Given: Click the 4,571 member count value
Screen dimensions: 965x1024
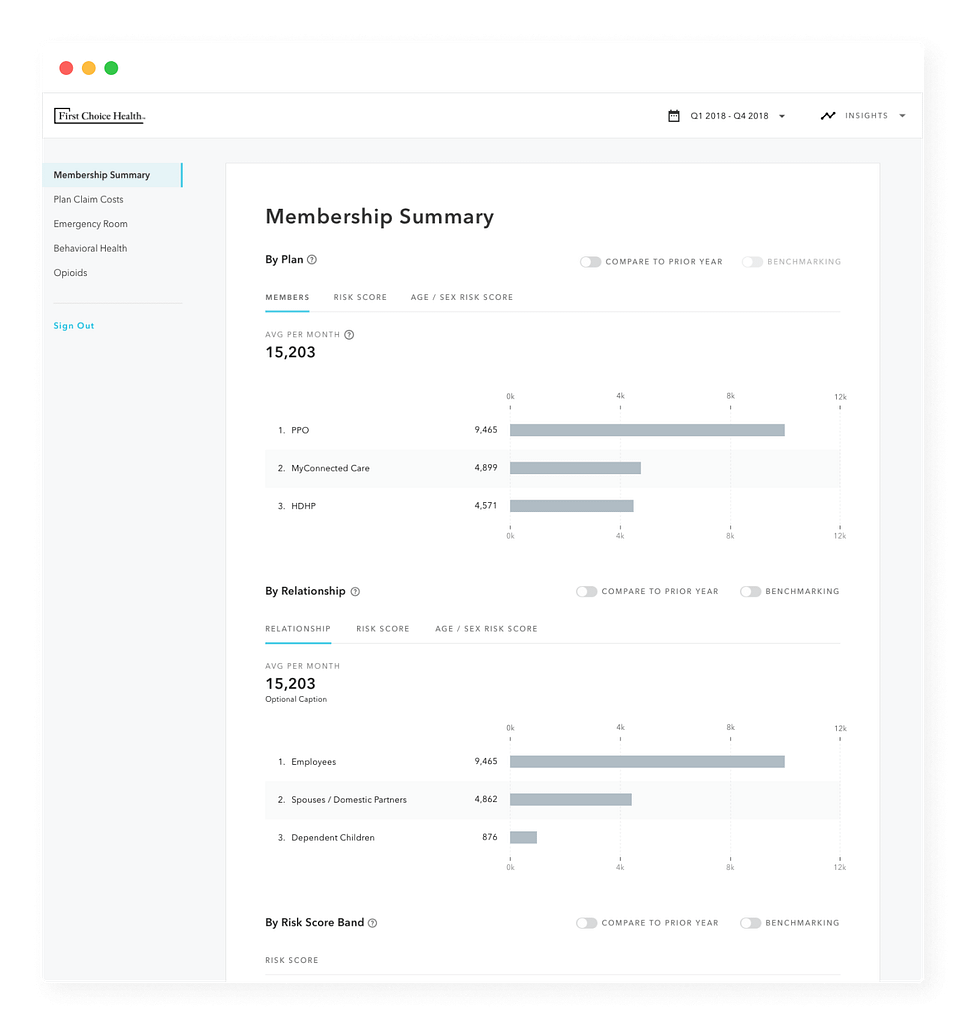Looking at the screenshot, I should pos(486,505).
